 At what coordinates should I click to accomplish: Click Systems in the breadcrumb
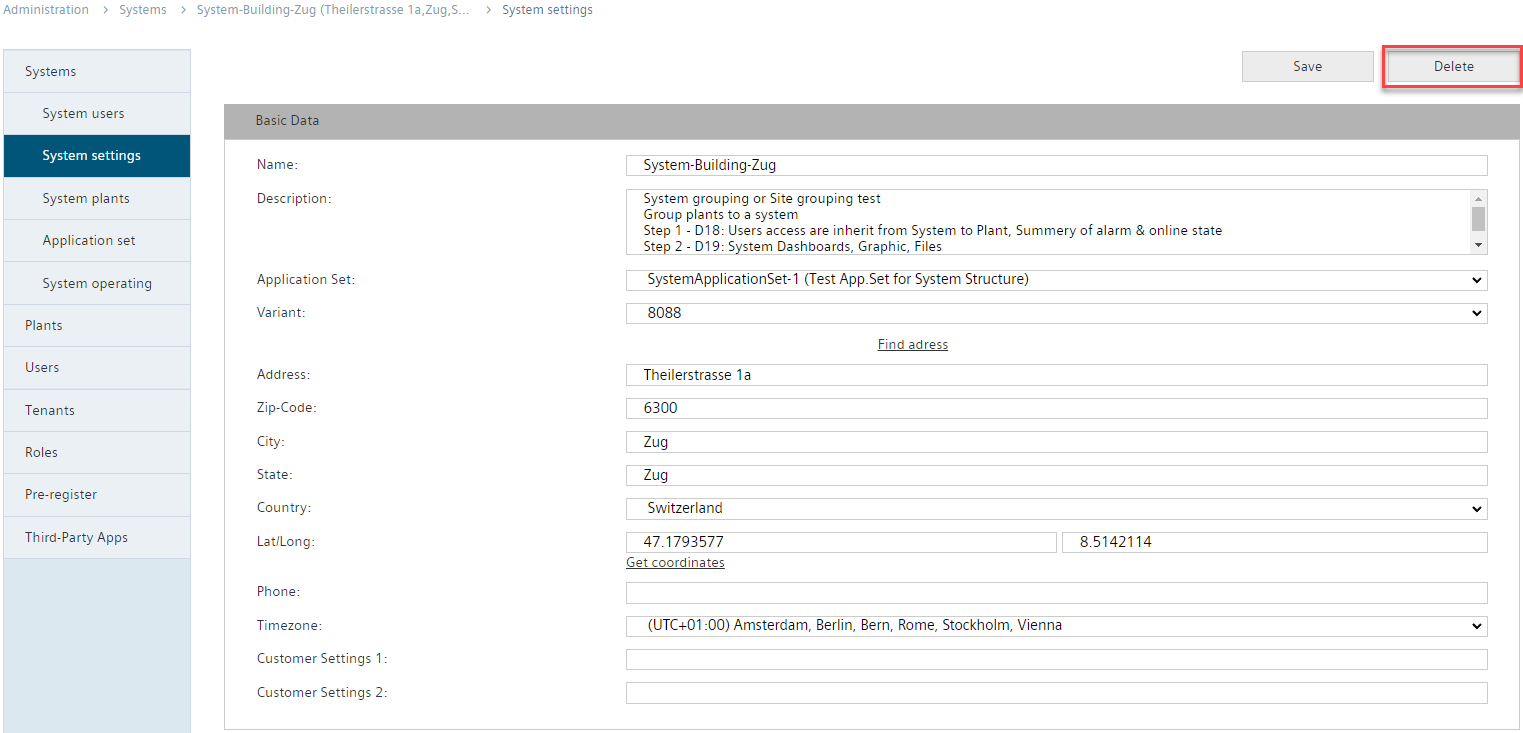(x=143, y=10)
